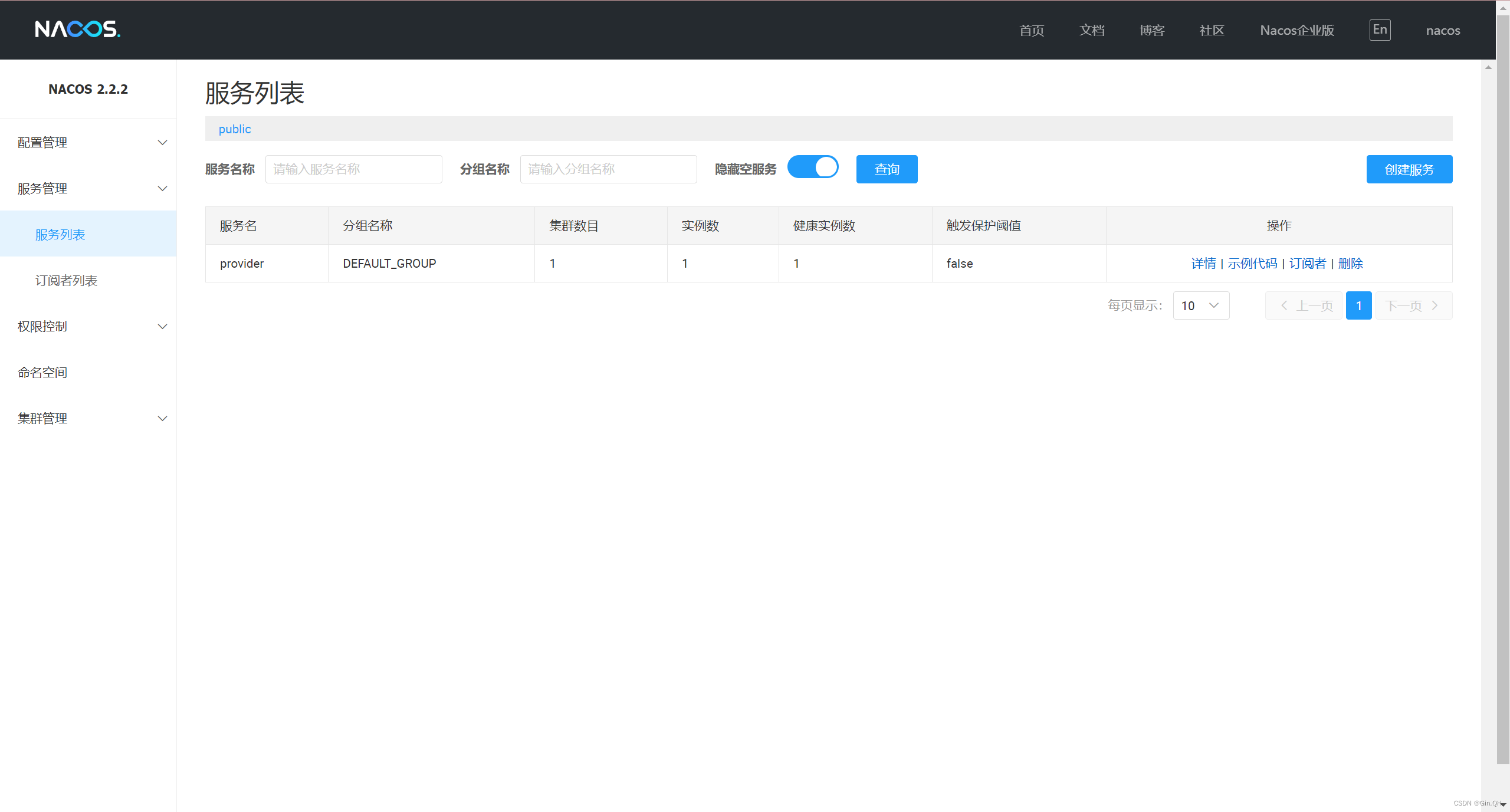
Task: Click the DEFAULT_GROUP cell
Action: point(431,264)
